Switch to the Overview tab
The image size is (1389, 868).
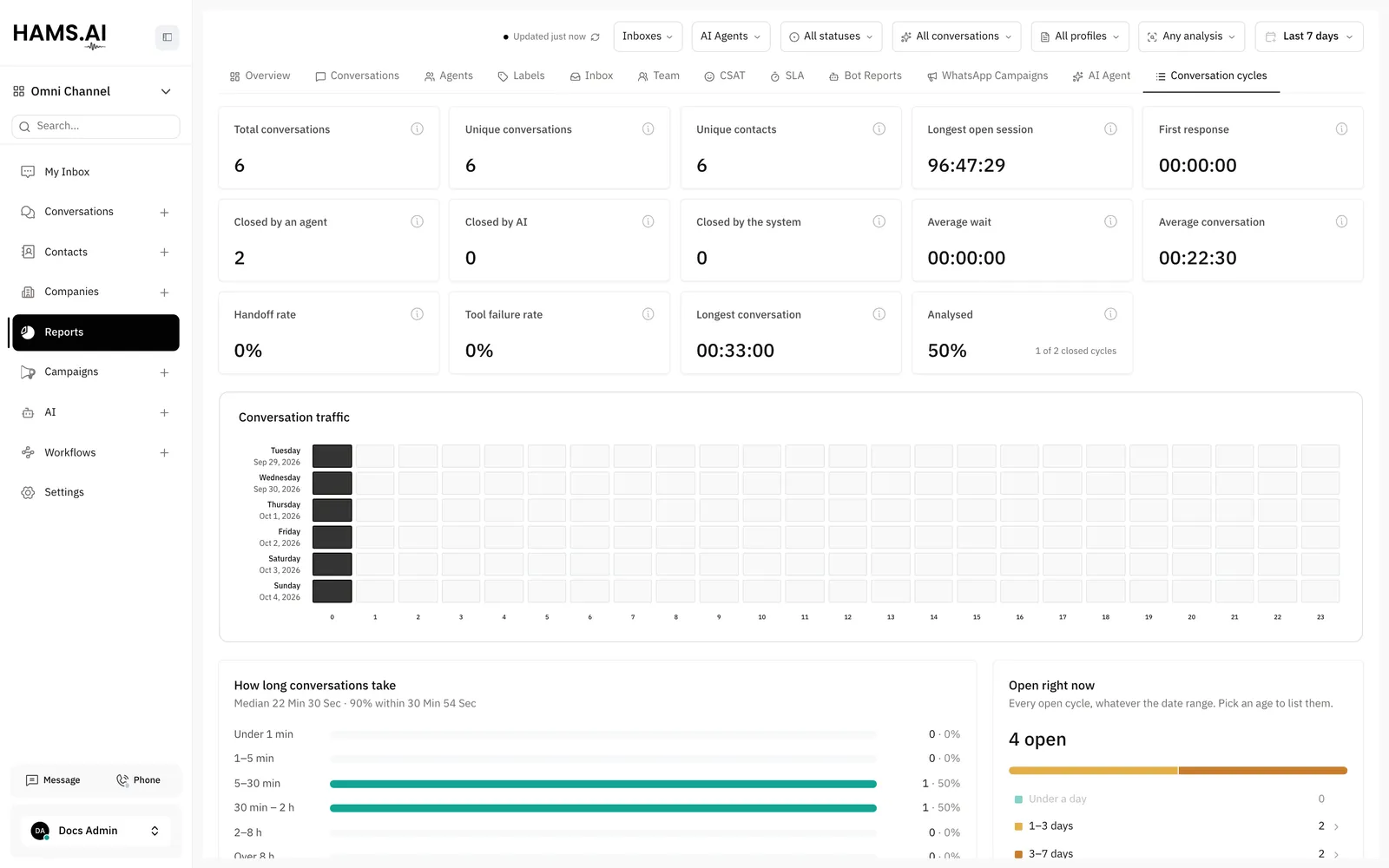[x=260, y=76]
